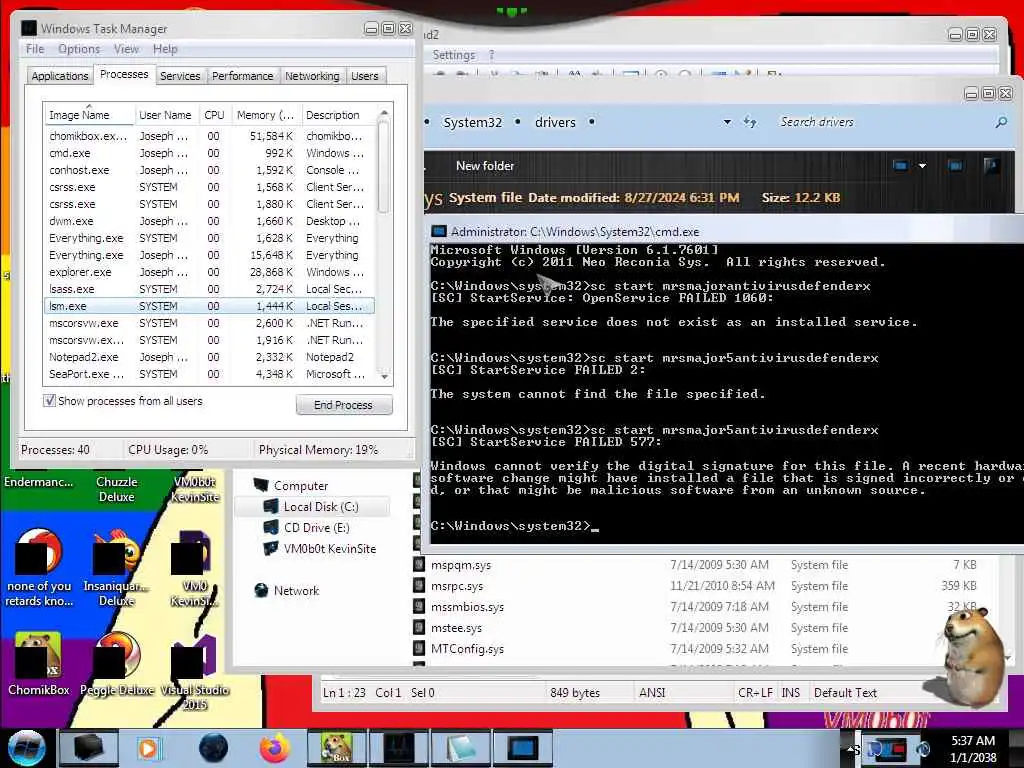Screen dimensions: 1024x768
Task: Switch to the Applications tab in Task Manager
Action: click(x=59, y=76)
